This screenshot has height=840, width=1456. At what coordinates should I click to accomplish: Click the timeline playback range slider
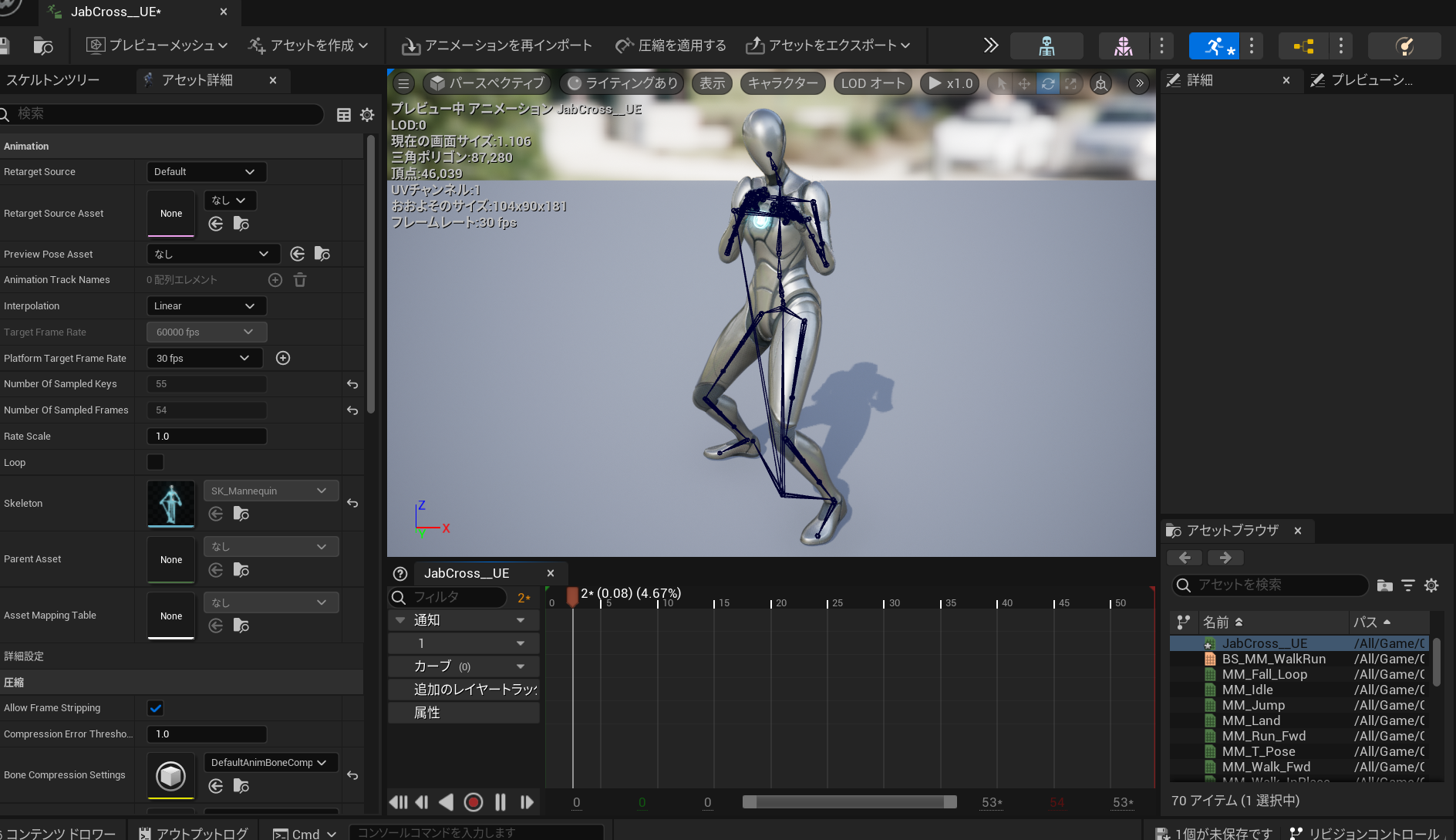tap(848, 802)
